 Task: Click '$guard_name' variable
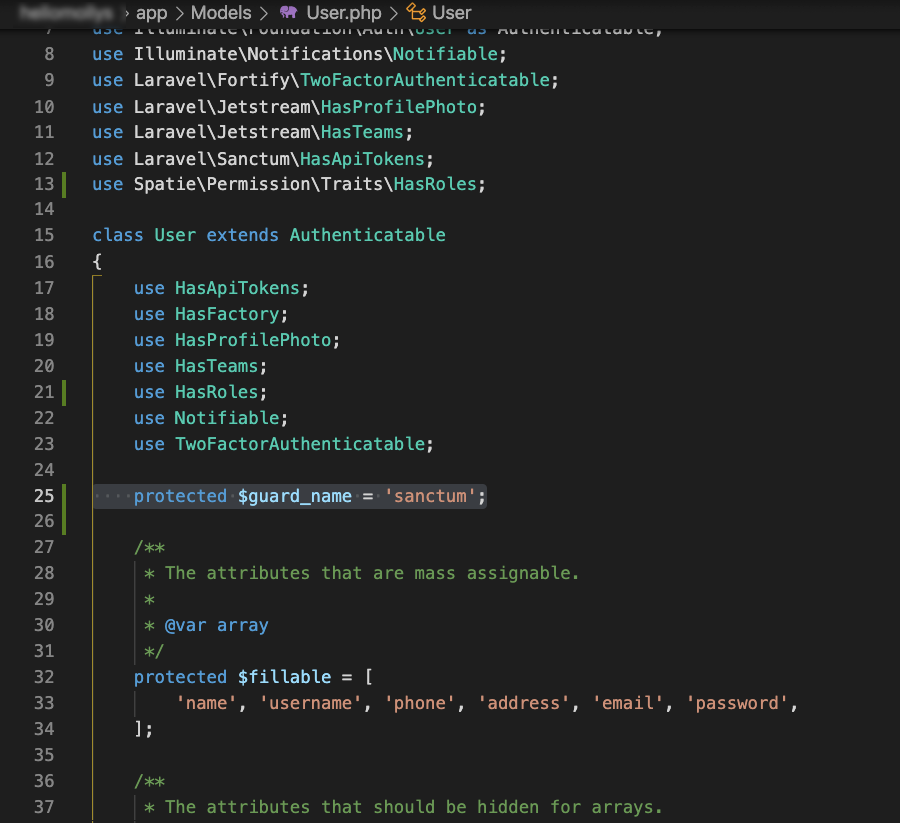294,496
